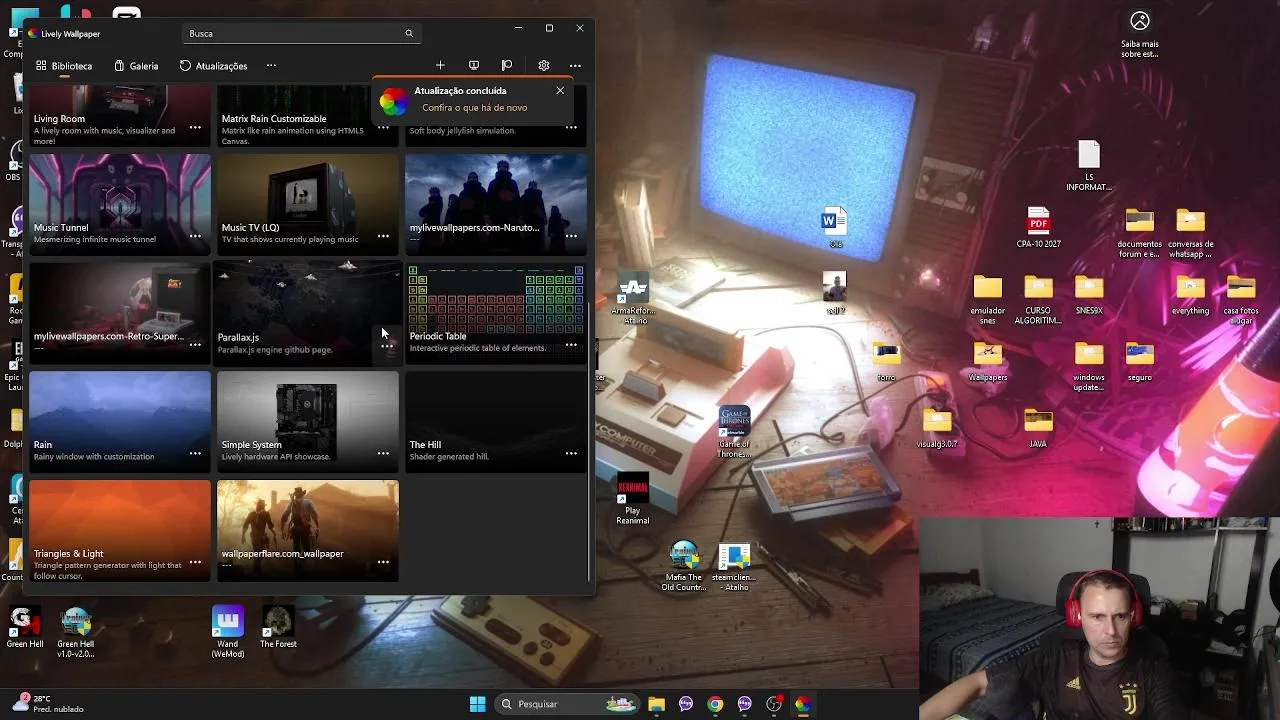The width and height of the screenshot is (1280, 720).
Task: Select the wallpaperflare.com_wallpaper thumbnail
Action: (308, 530)
